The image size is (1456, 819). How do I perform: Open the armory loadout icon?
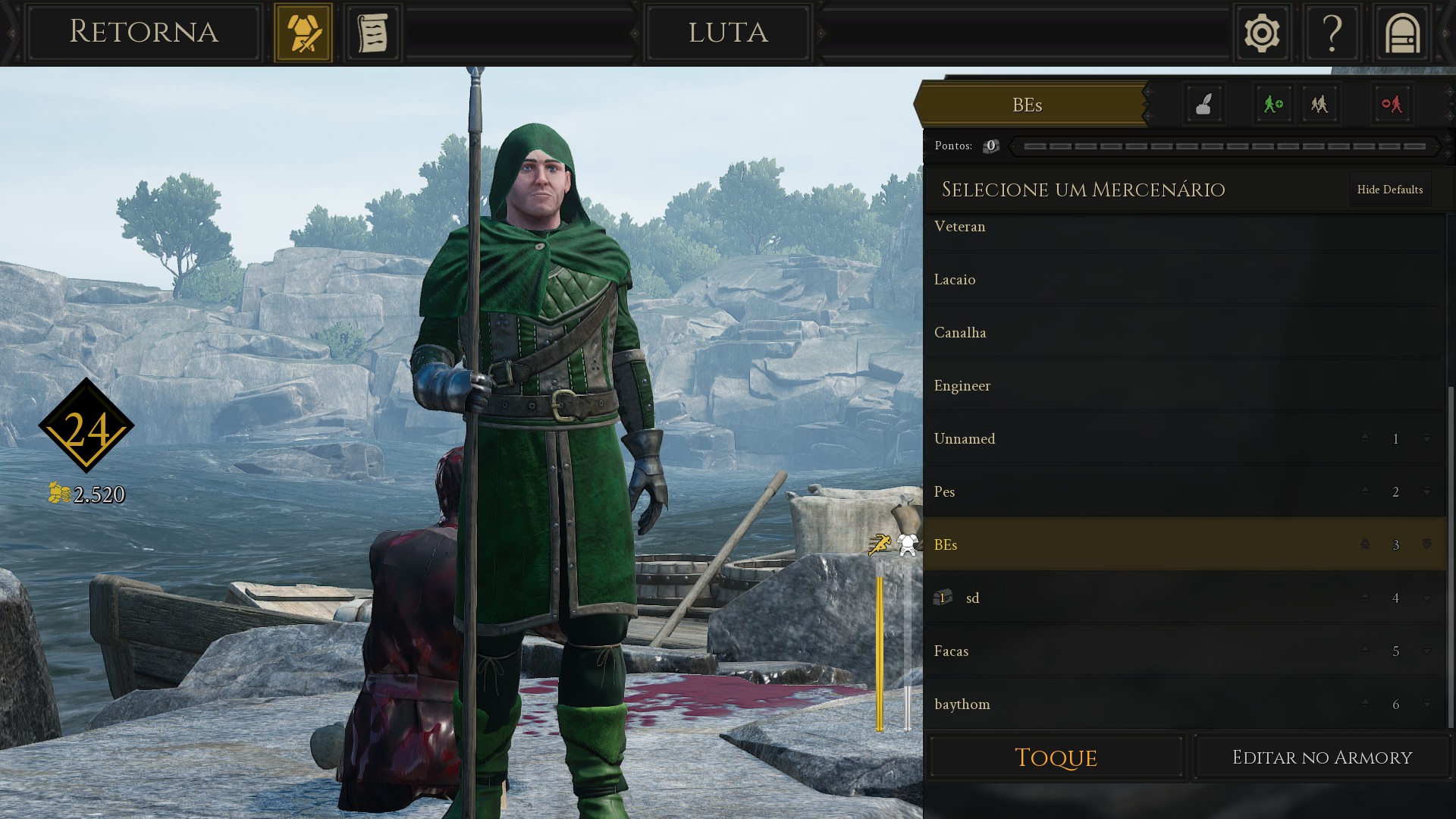click(303, 33)
